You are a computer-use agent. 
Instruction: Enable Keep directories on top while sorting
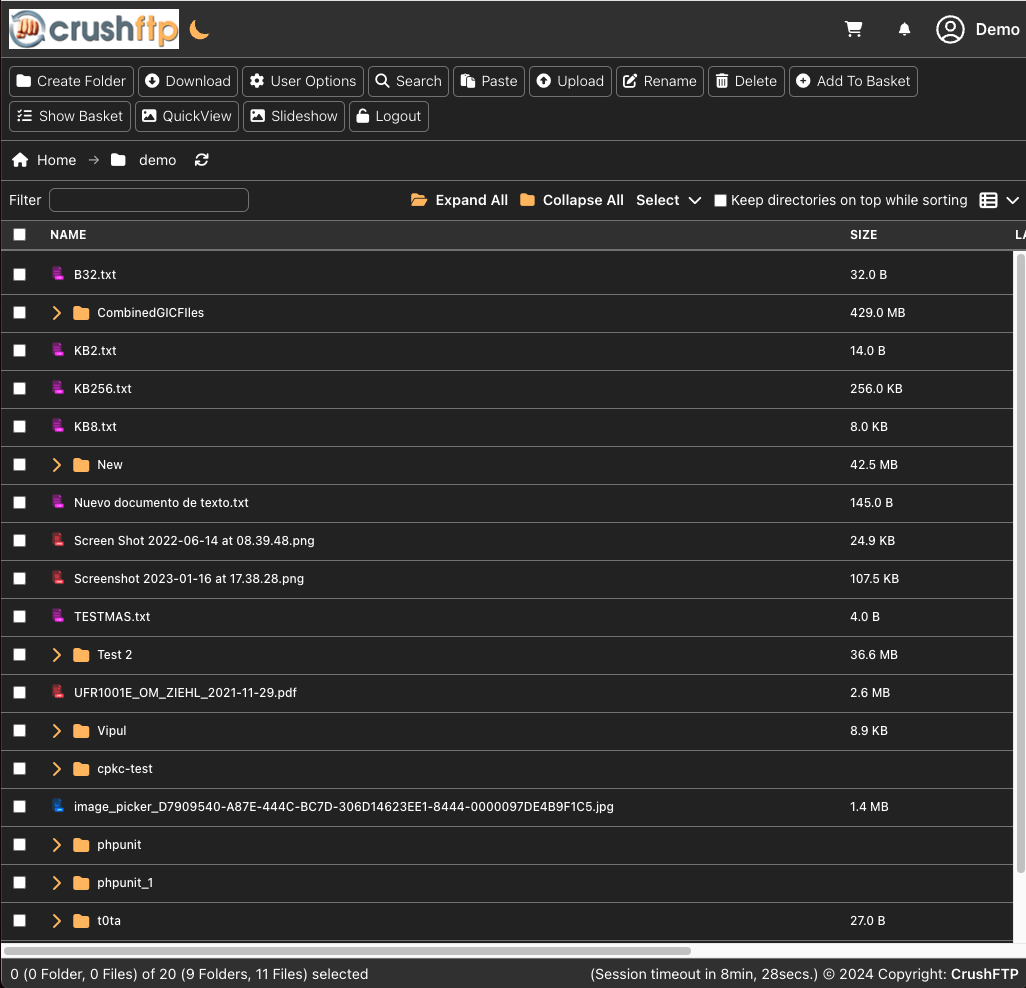point(720,200)
